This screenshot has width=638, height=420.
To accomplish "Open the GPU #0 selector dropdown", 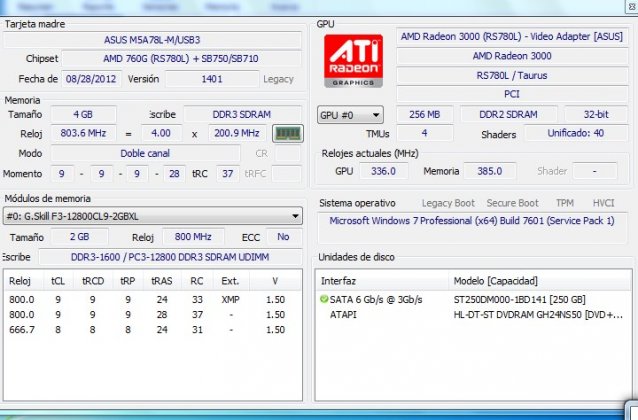I will tap(350, 115).
